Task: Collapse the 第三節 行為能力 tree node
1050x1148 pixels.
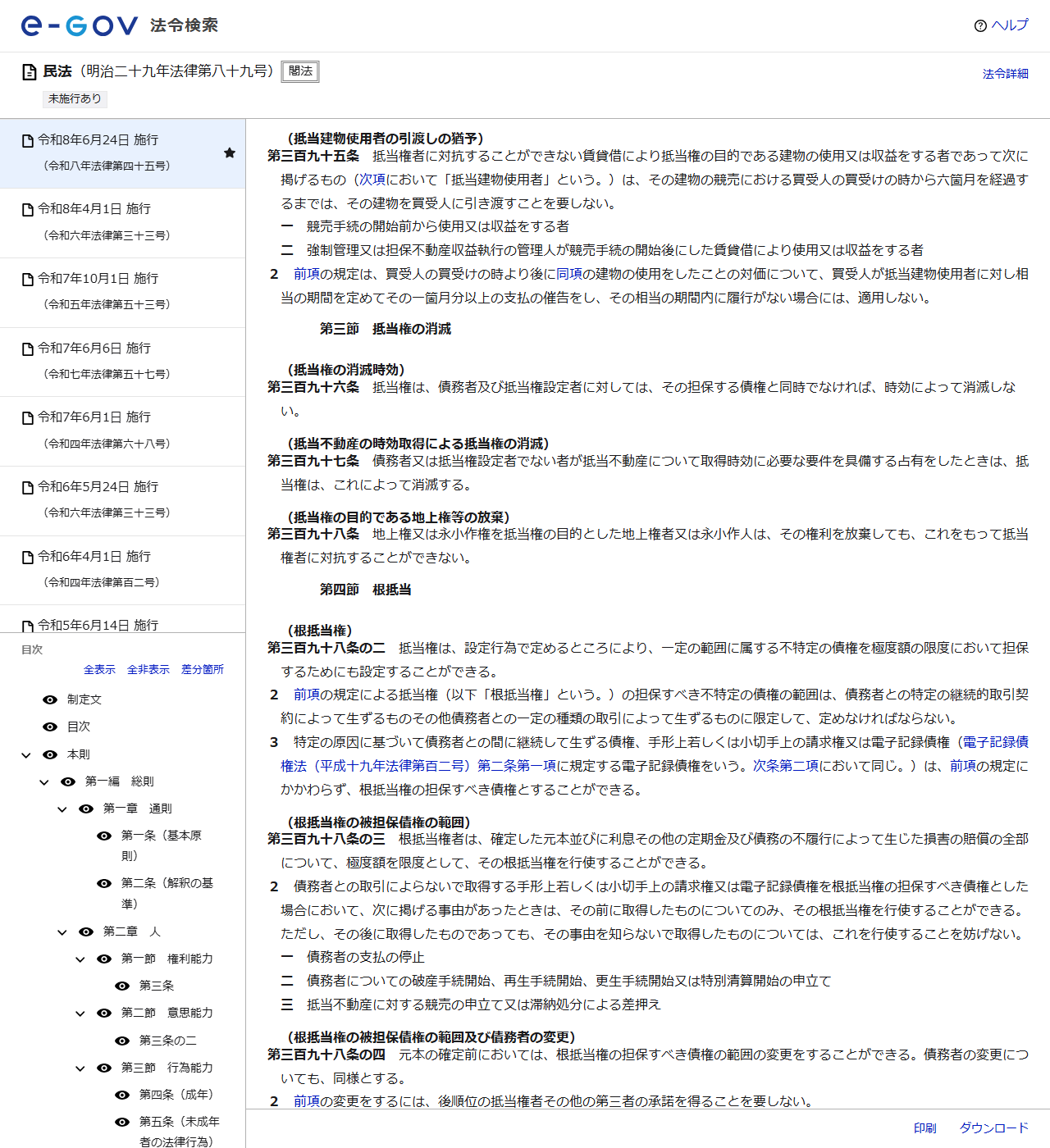Action: tap(80, 1068)
